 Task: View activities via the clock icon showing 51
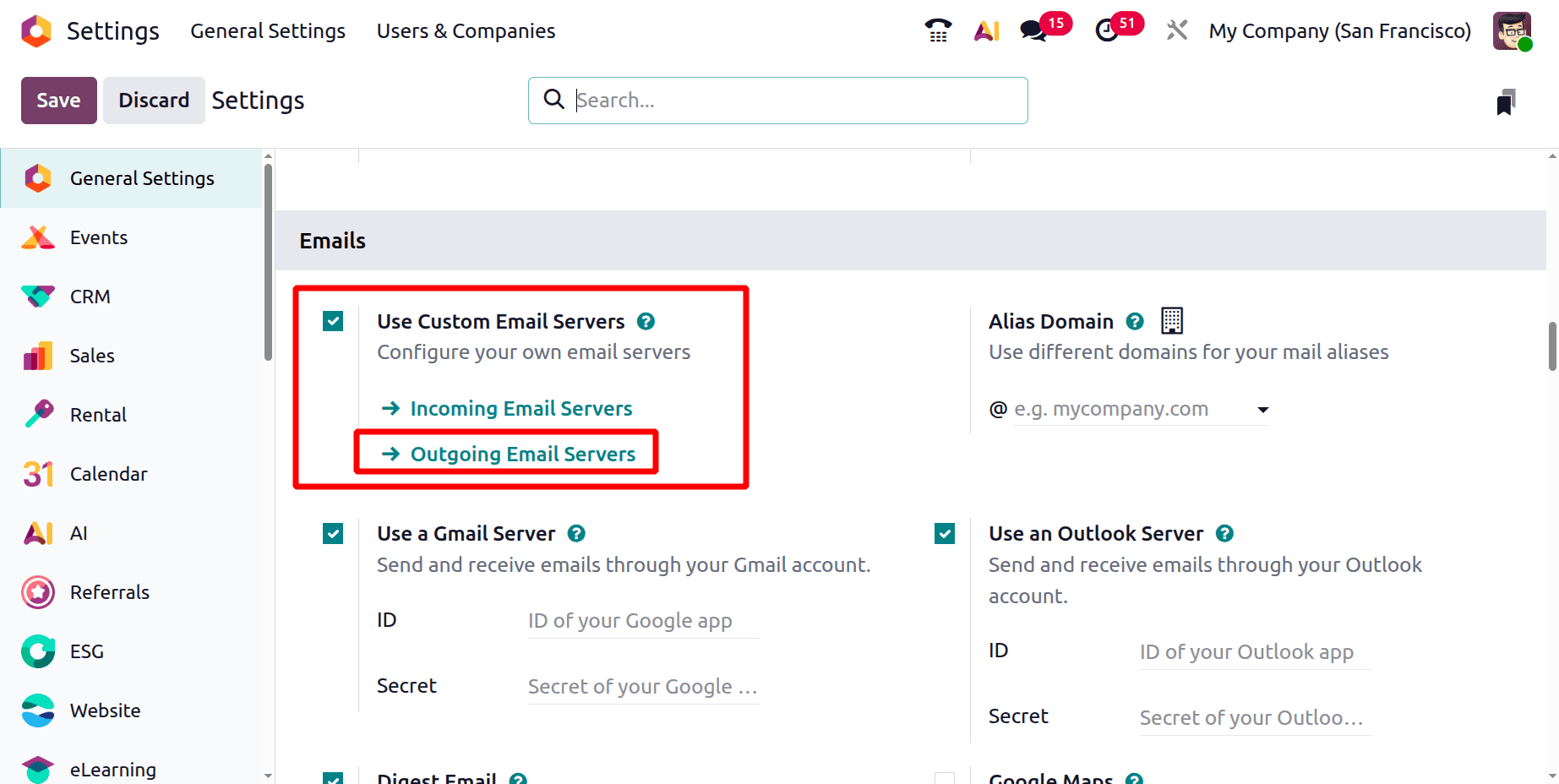pyautogui.click(x=1107, y=31)
